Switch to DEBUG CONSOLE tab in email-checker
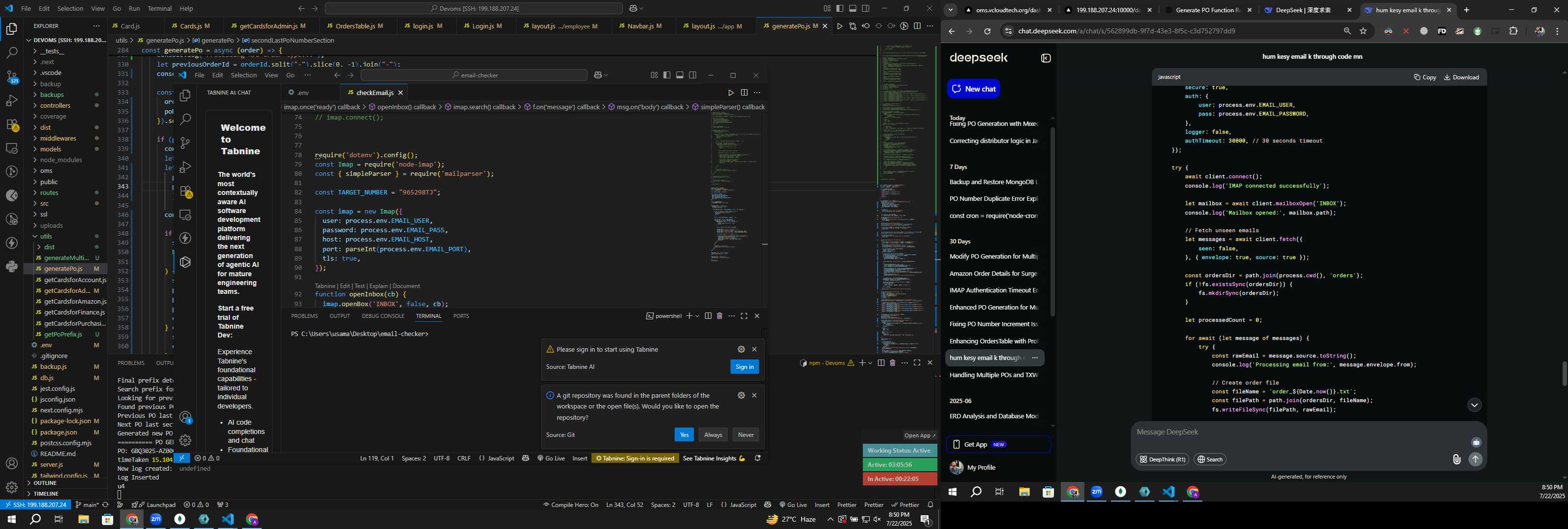This screenshot has height=529, width=1568. tap(383, 316)
